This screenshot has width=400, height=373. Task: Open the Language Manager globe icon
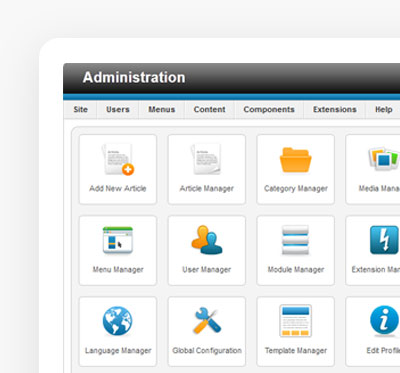(118, 321)
